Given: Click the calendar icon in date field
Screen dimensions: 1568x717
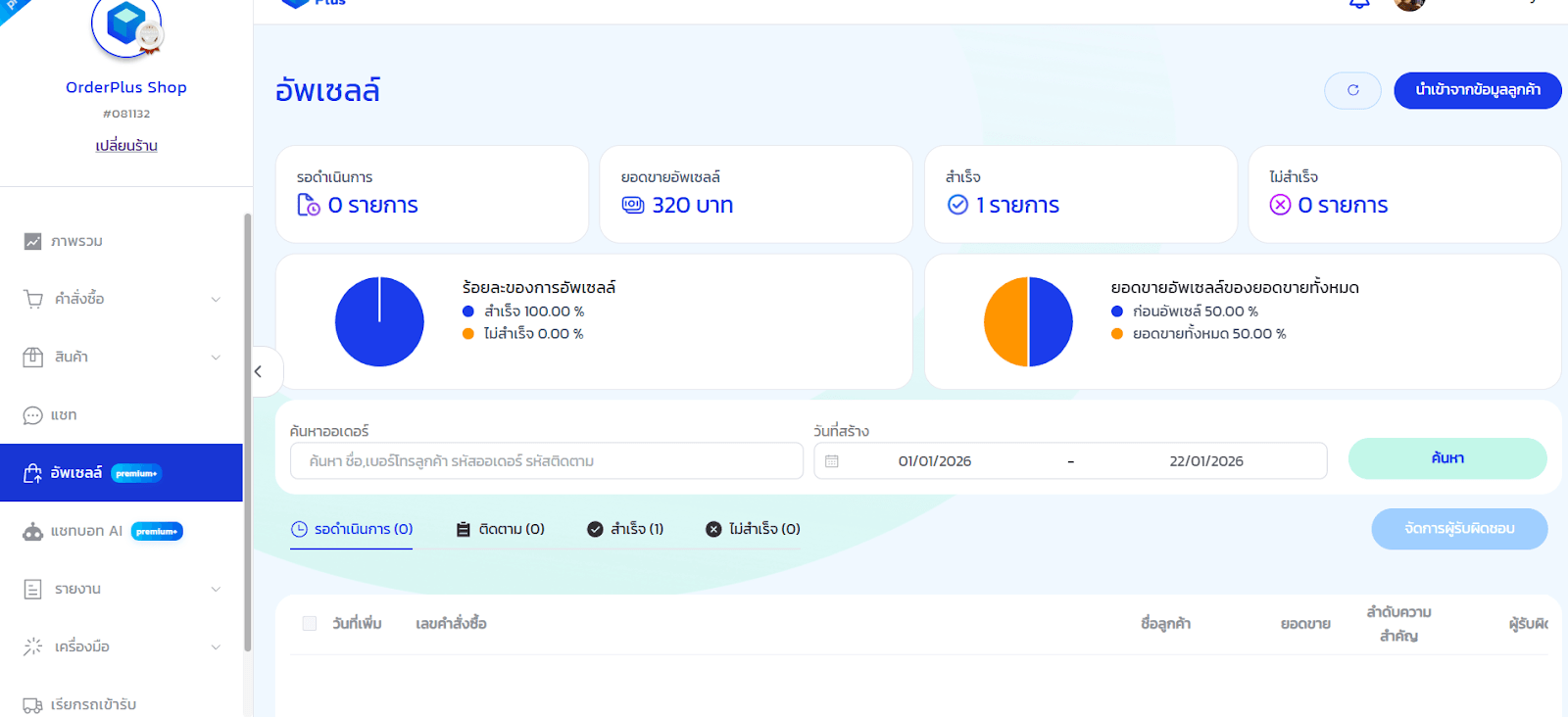Looking at the screenshot, I should click(832, 461).
